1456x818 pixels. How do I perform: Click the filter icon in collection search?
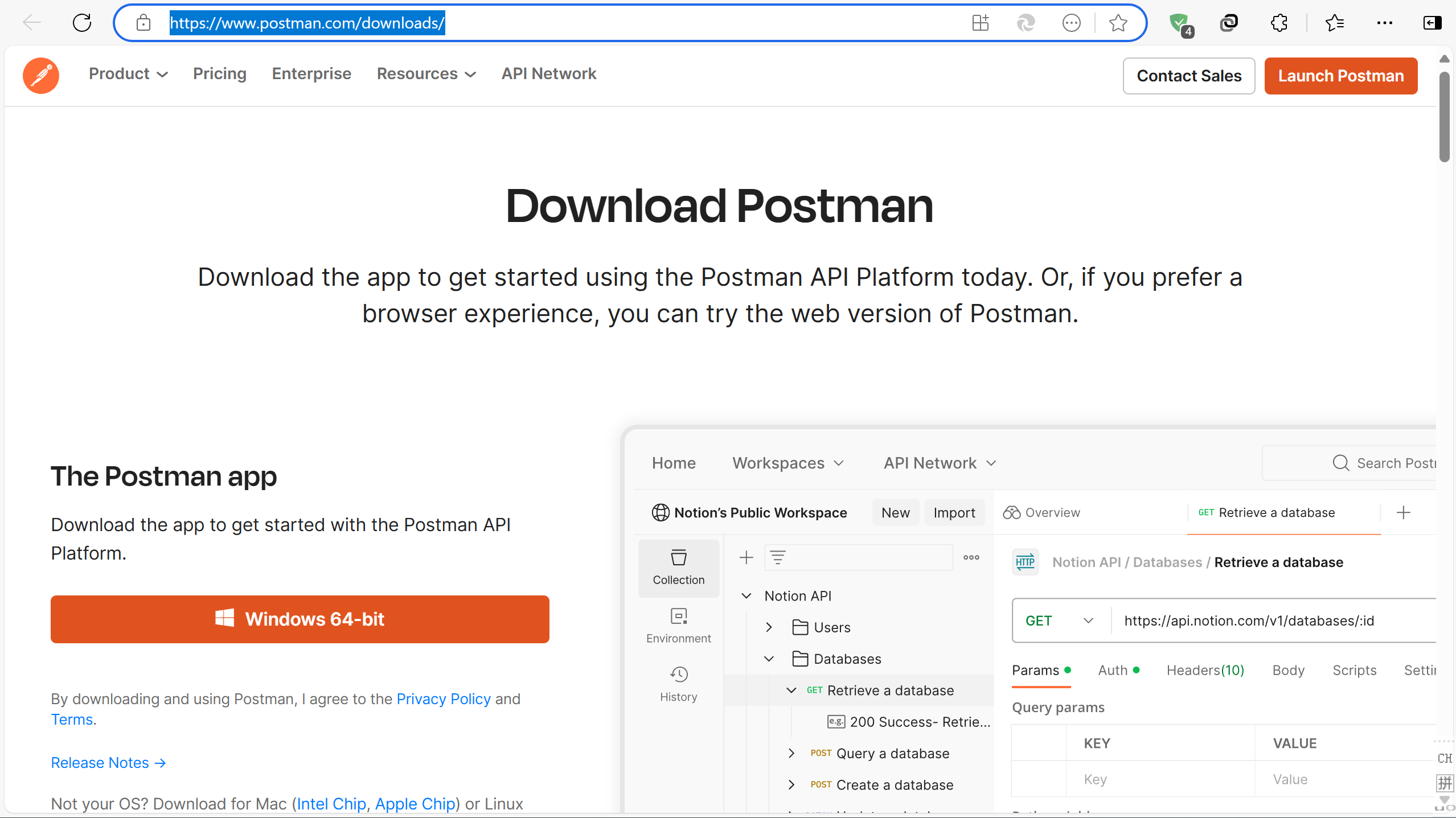pyautogui.click(x=777, y=557)
